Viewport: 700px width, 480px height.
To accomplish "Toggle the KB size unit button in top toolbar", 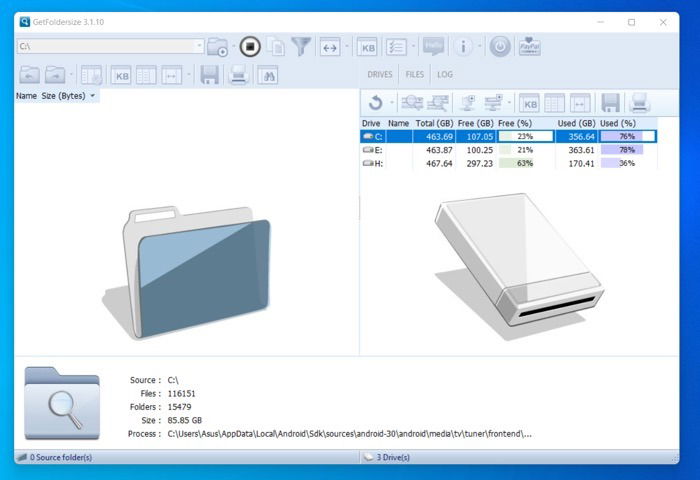I will pyautogui.click(x=367, y=46).
